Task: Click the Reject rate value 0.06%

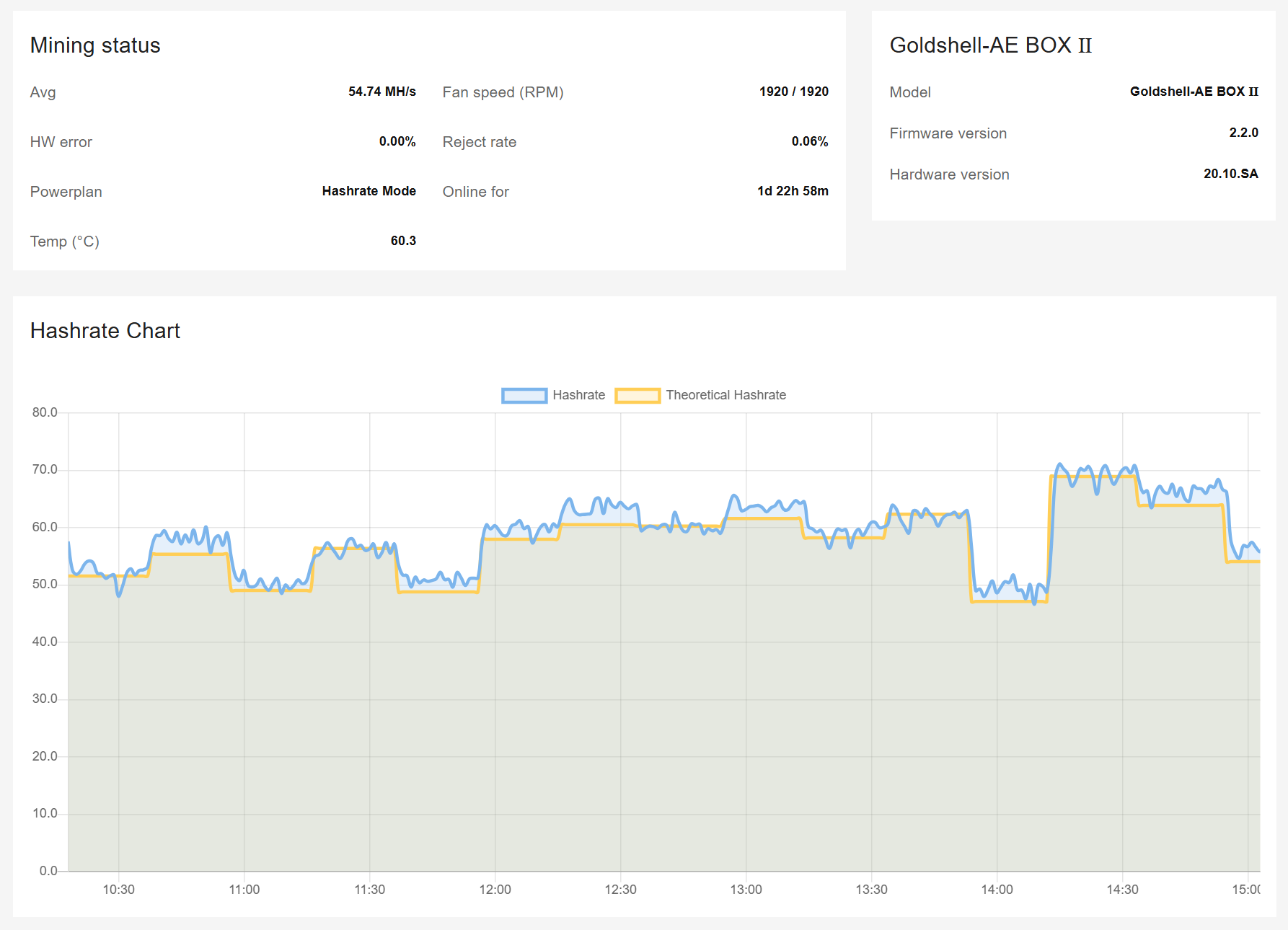Action: (809, 141)
